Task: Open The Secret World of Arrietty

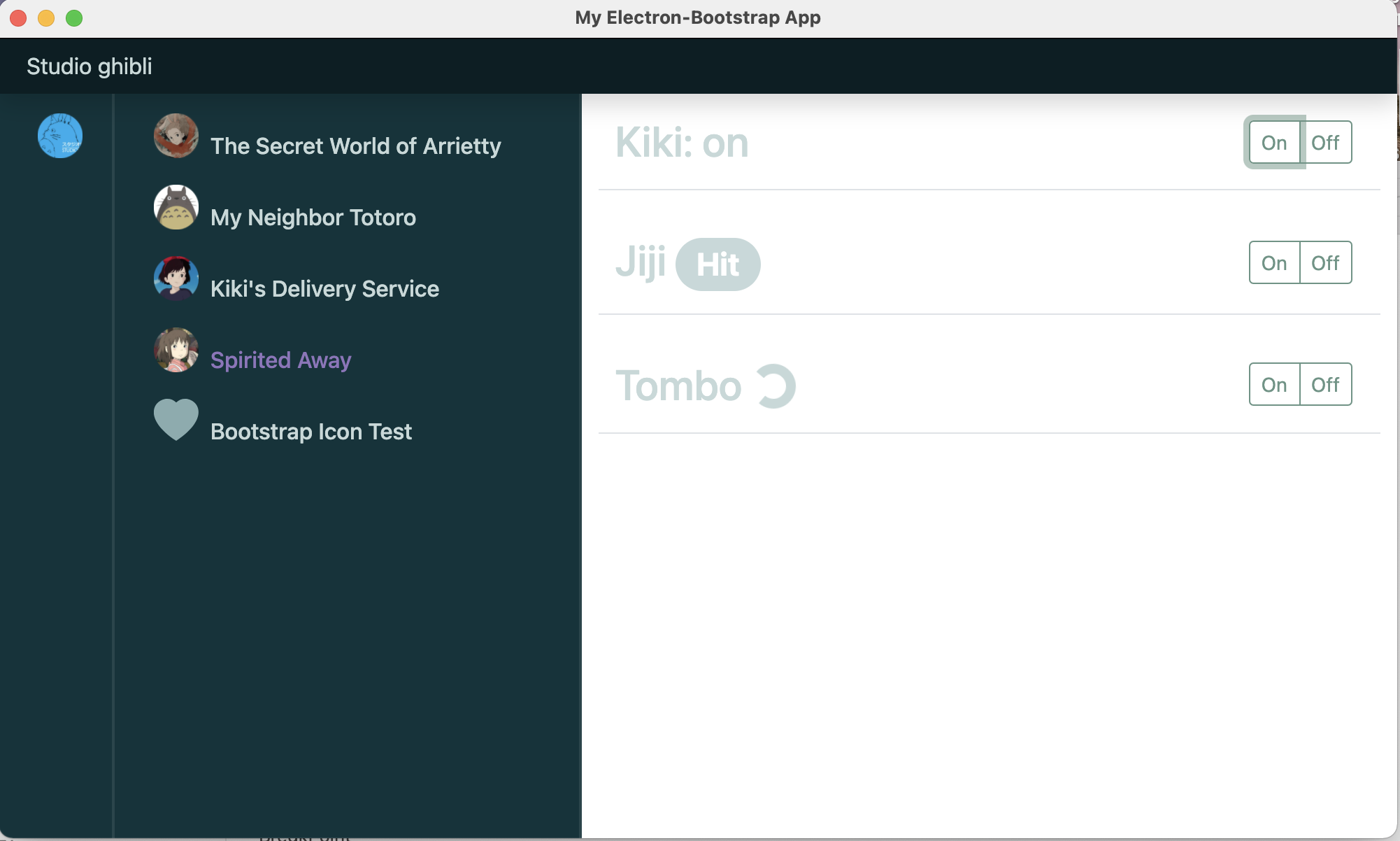Action: pyautogui.click(x=355, y=146)
